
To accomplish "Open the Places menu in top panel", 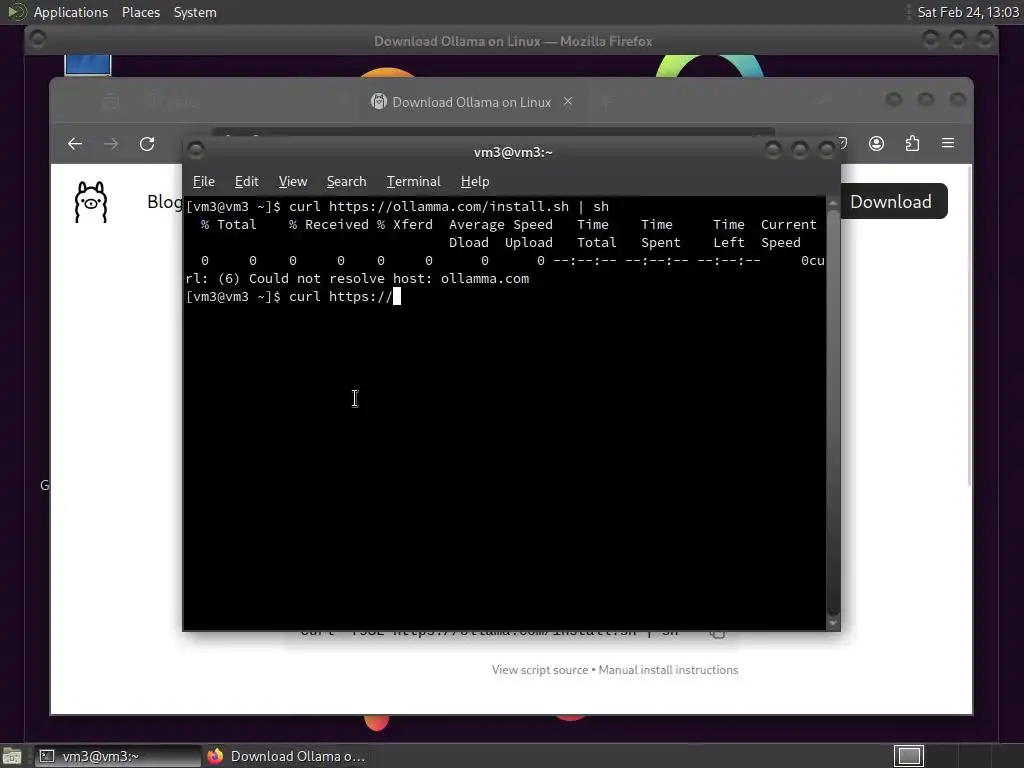I will pos(141,12).
